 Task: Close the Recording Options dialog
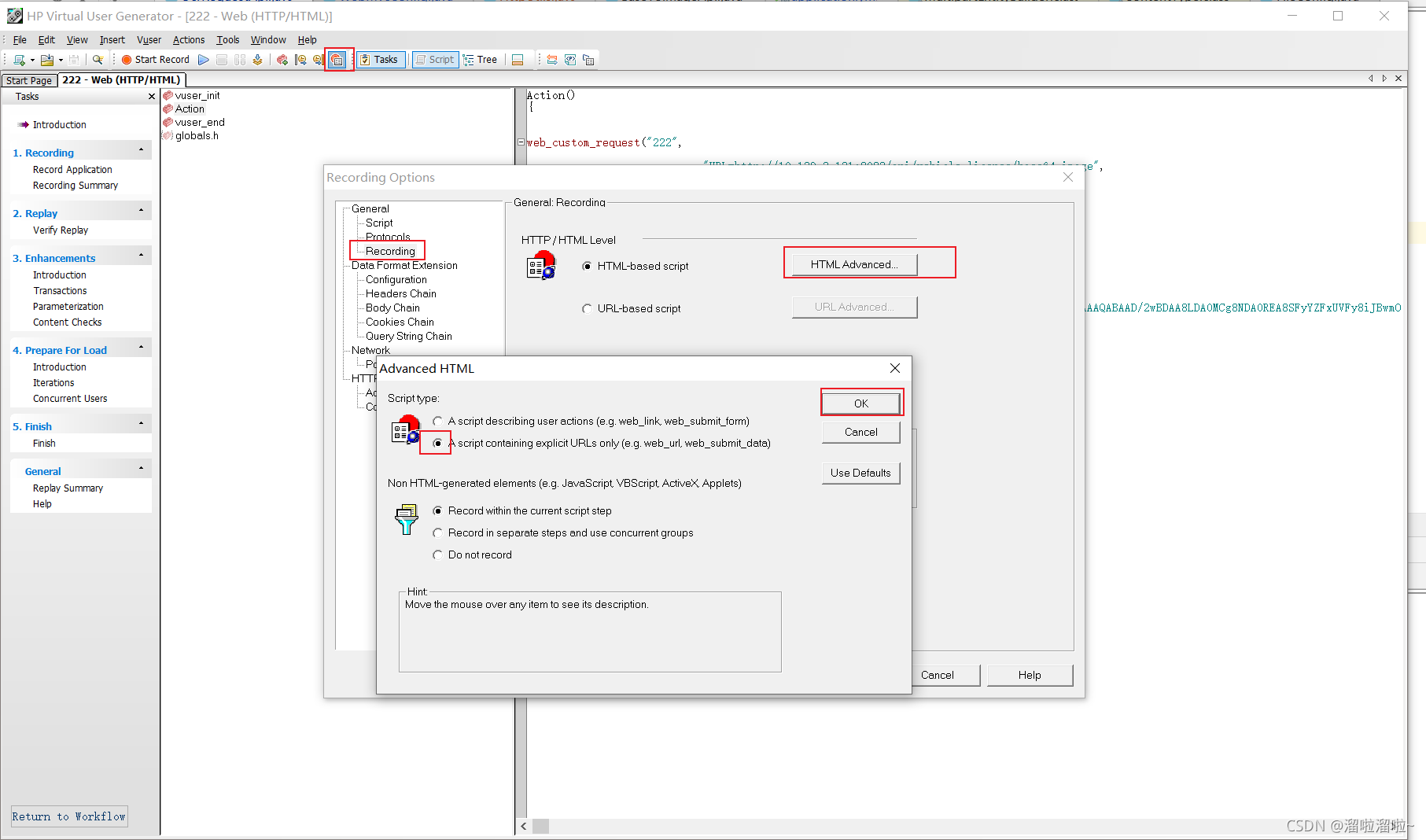(x=1068, y=177)
